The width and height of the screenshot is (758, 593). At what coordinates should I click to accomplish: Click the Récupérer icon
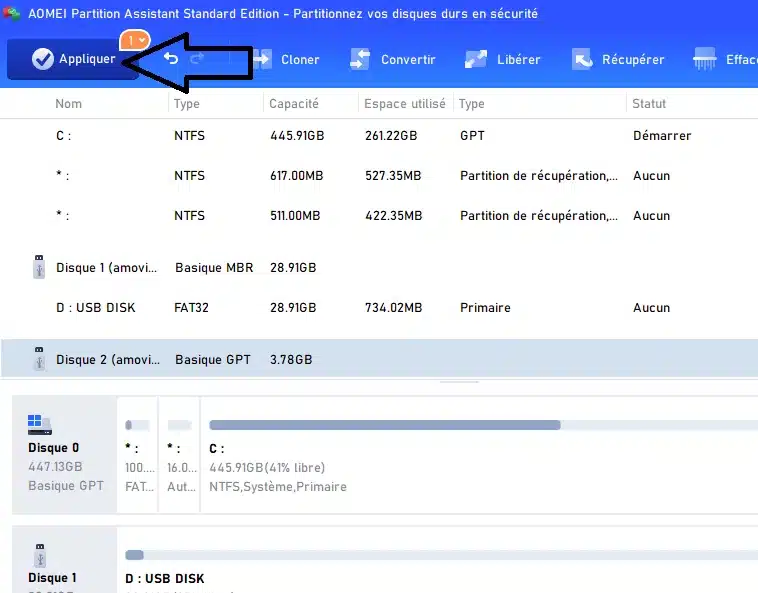pos(582,59)
